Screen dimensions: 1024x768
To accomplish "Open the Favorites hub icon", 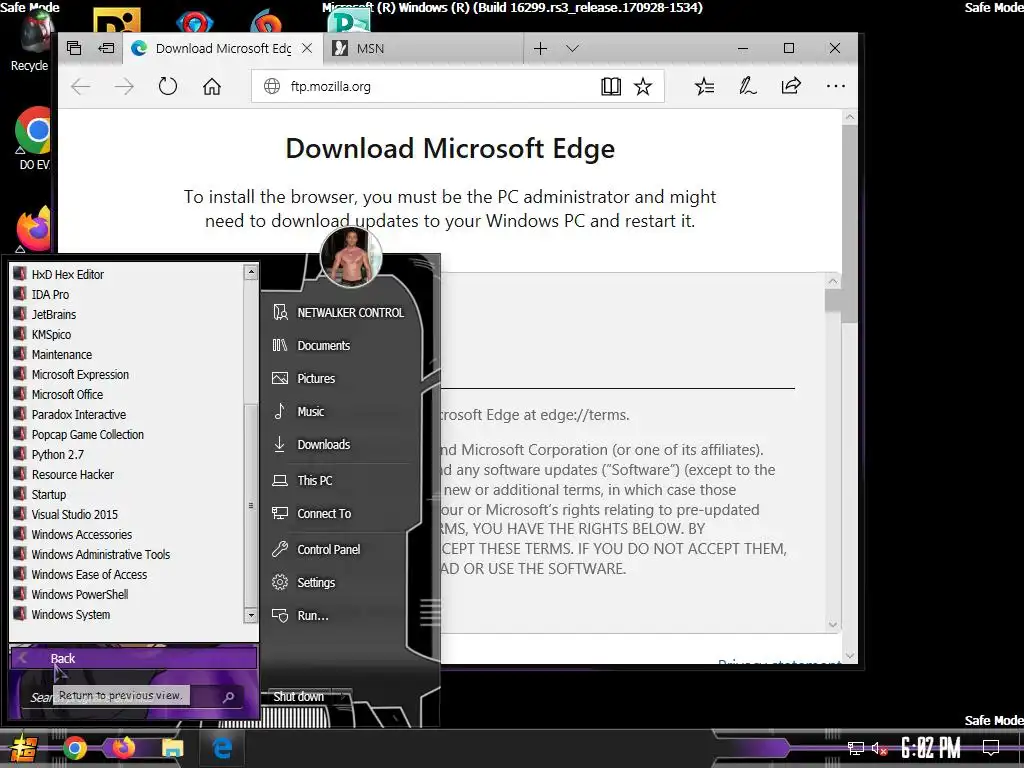I will (x=705, y=86).
